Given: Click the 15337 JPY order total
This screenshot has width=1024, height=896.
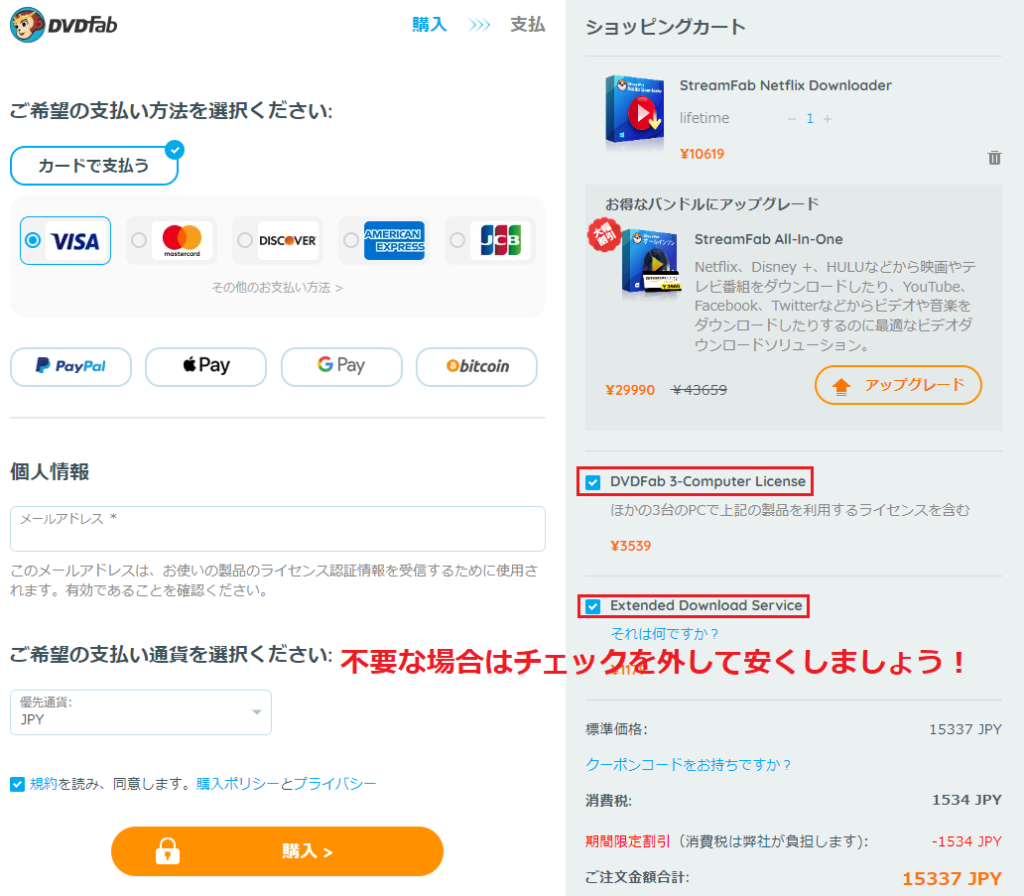Looking at the screenshot, I should click(952, 879).
